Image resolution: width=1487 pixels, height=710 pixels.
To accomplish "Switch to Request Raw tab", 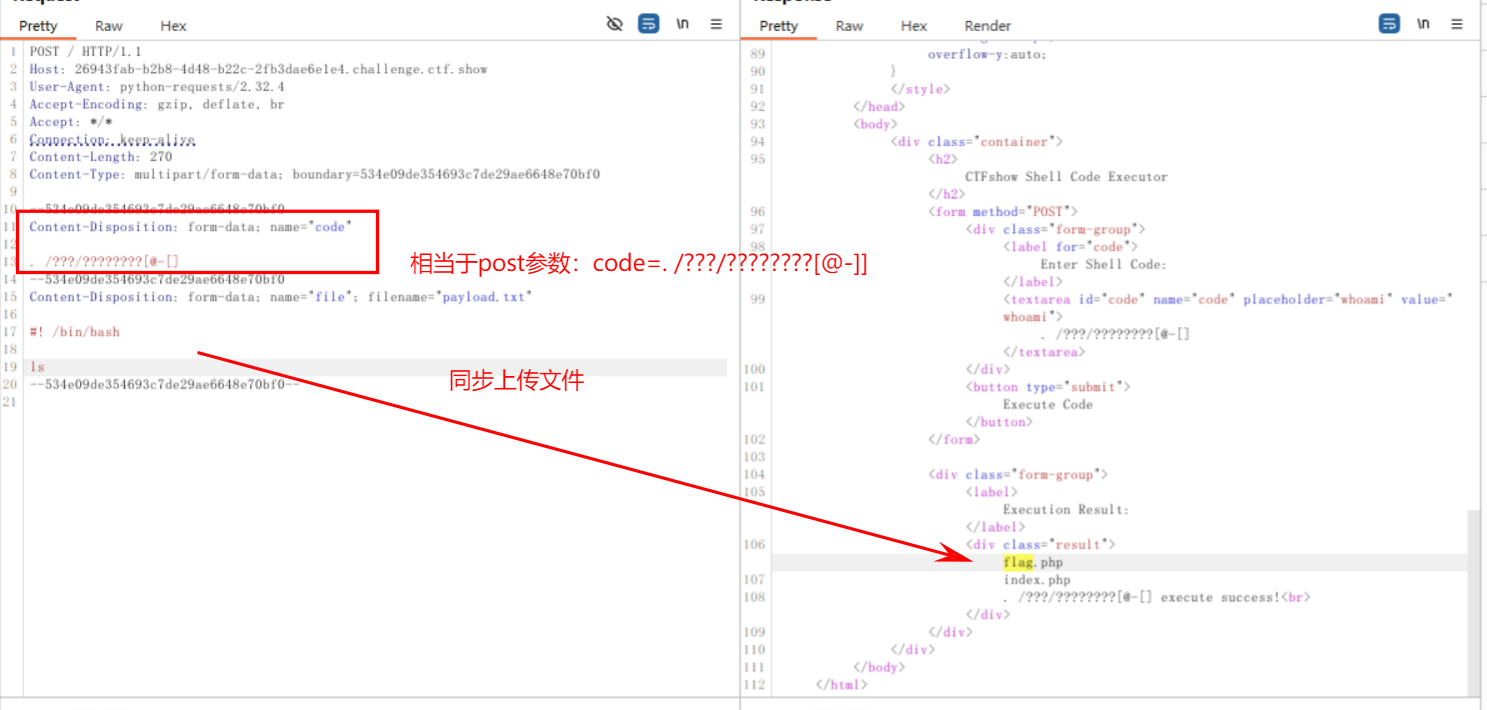I will (x=109, y=26).
